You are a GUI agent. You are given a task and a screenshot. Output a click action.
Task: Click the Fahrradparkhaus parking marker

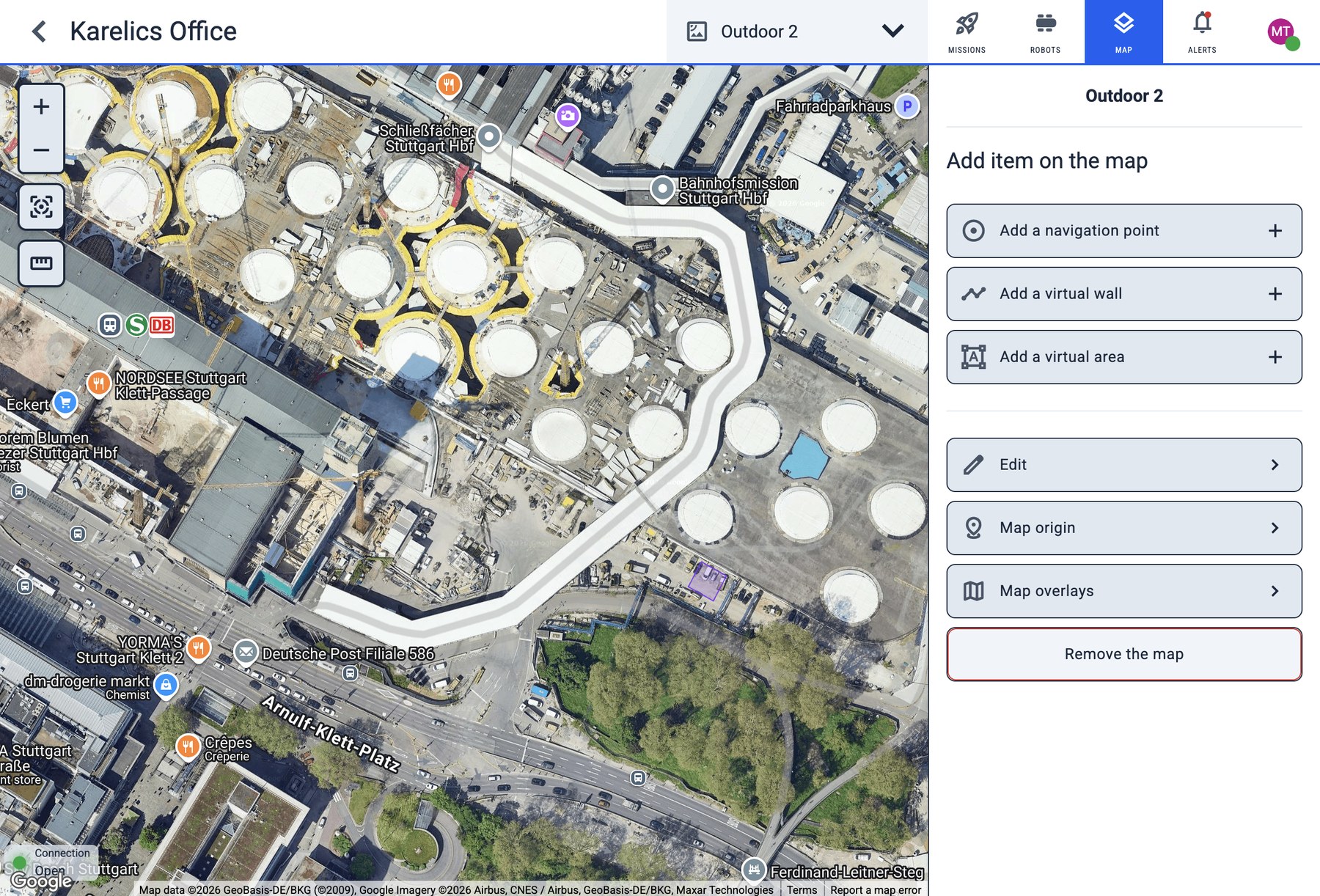tap(907, 106)
